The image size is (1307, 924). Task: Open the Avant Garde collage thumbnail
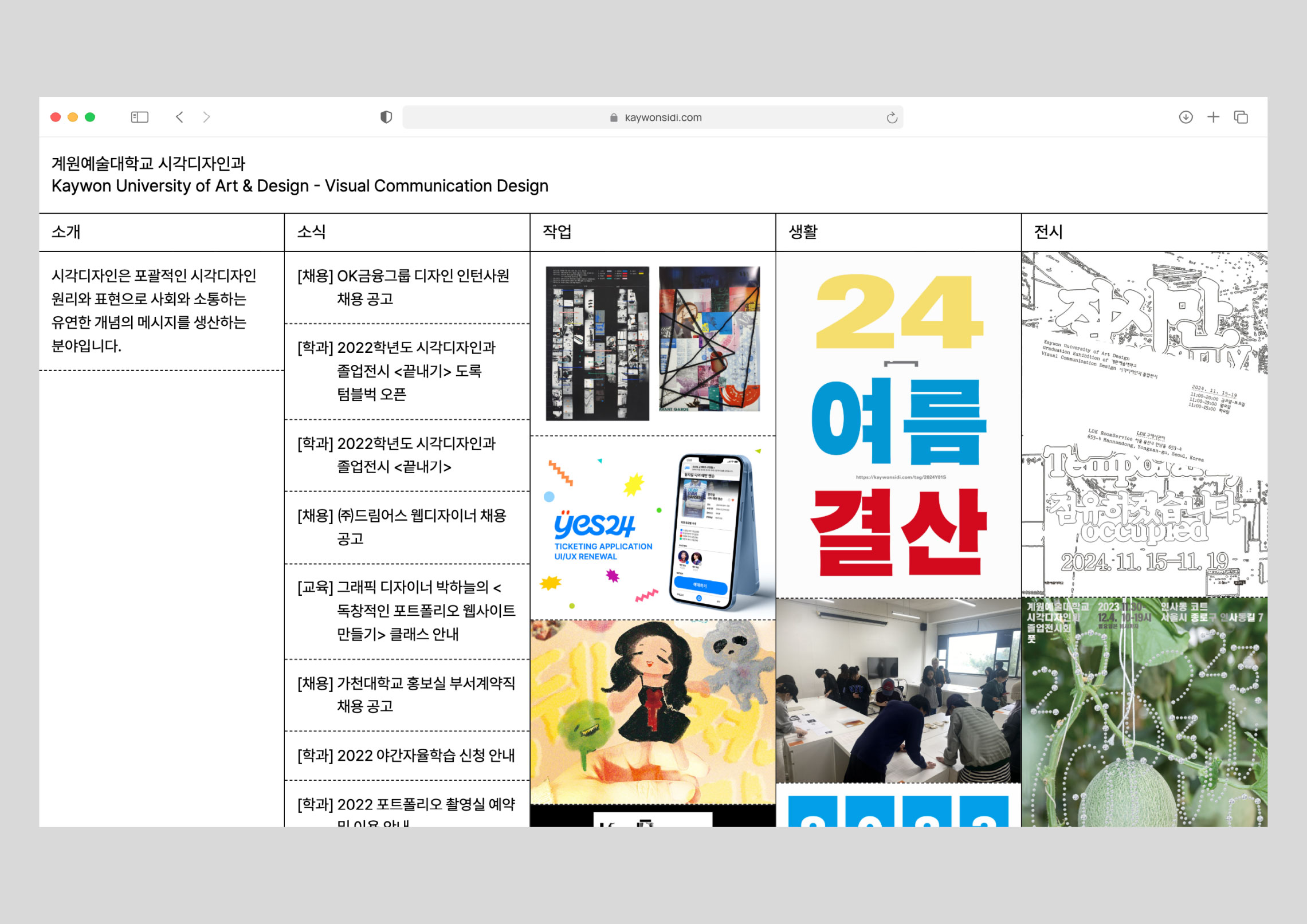tap(710, 339)
